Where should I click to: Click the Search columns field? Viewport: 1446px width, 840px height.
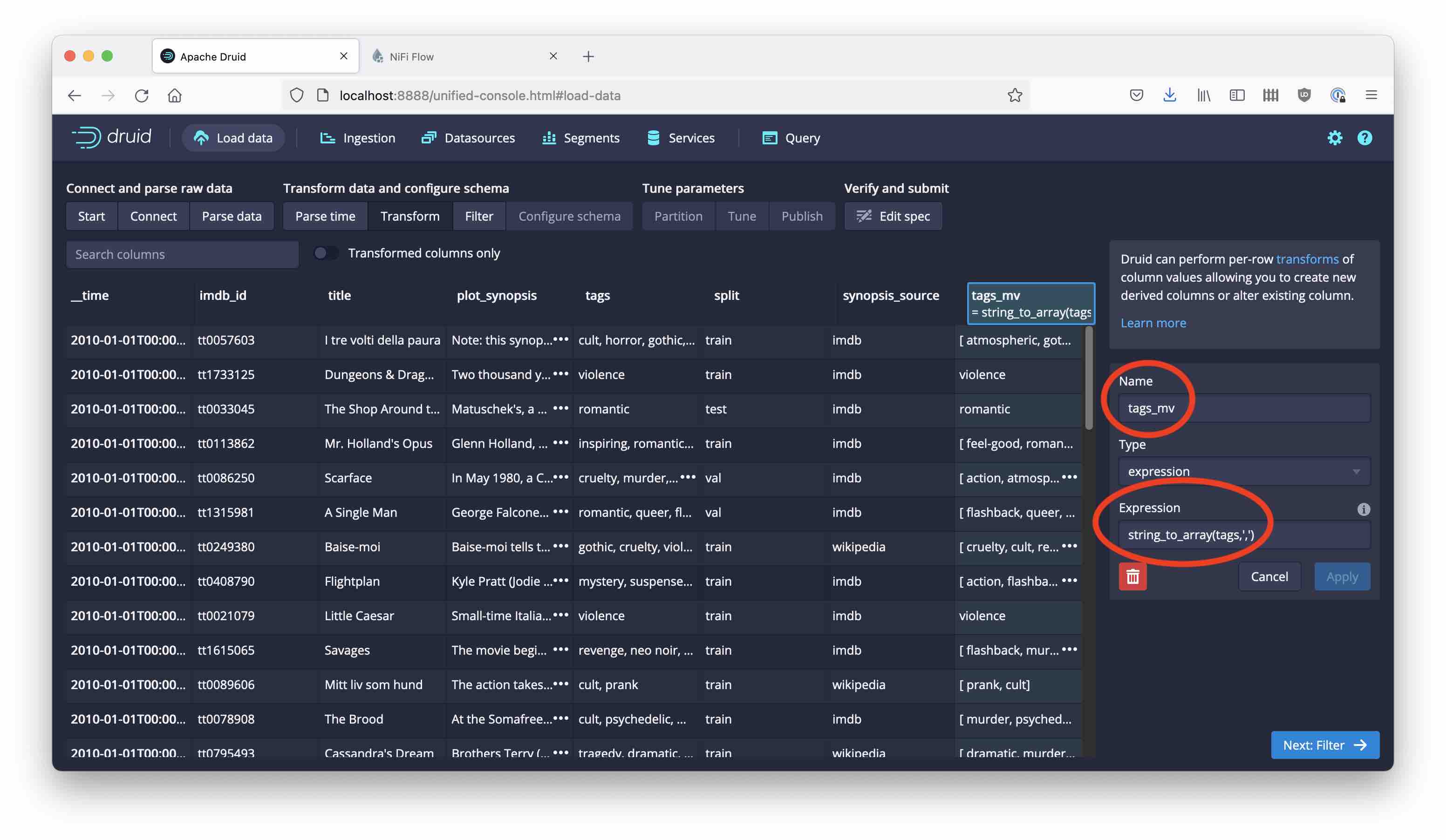[182, 254]
